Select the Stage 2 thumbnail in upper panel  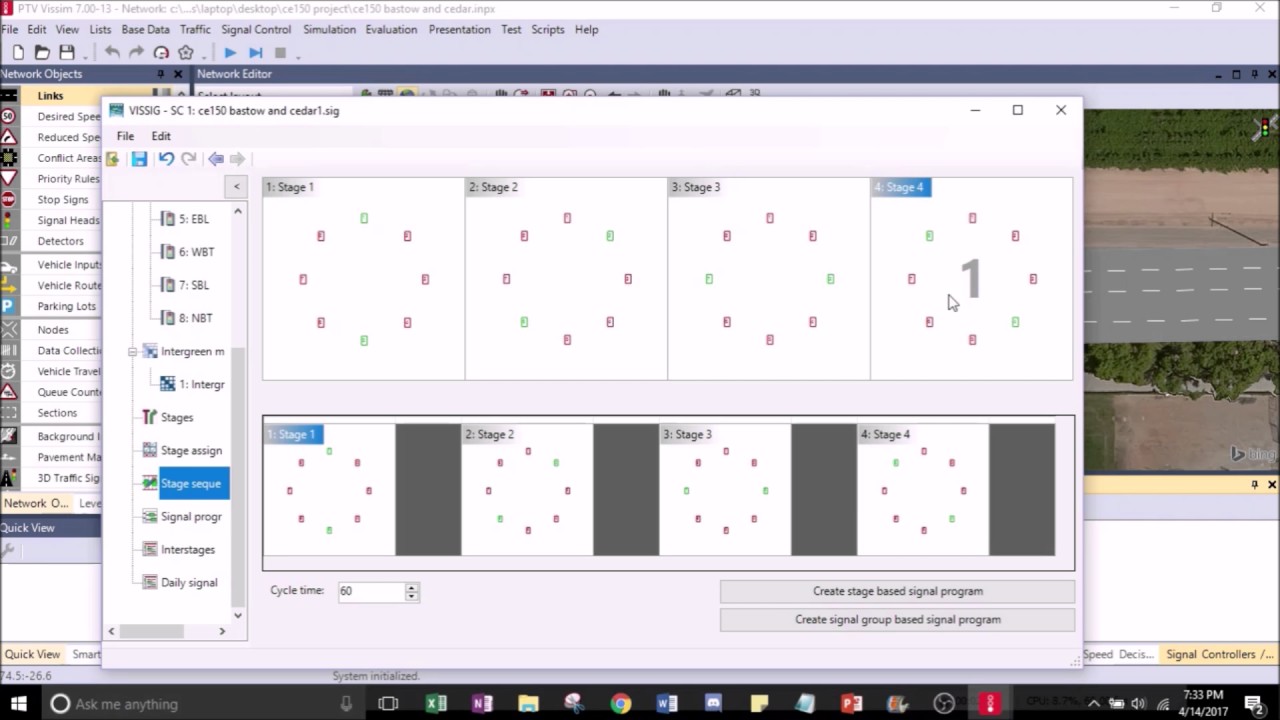click(x=566, y=279)
